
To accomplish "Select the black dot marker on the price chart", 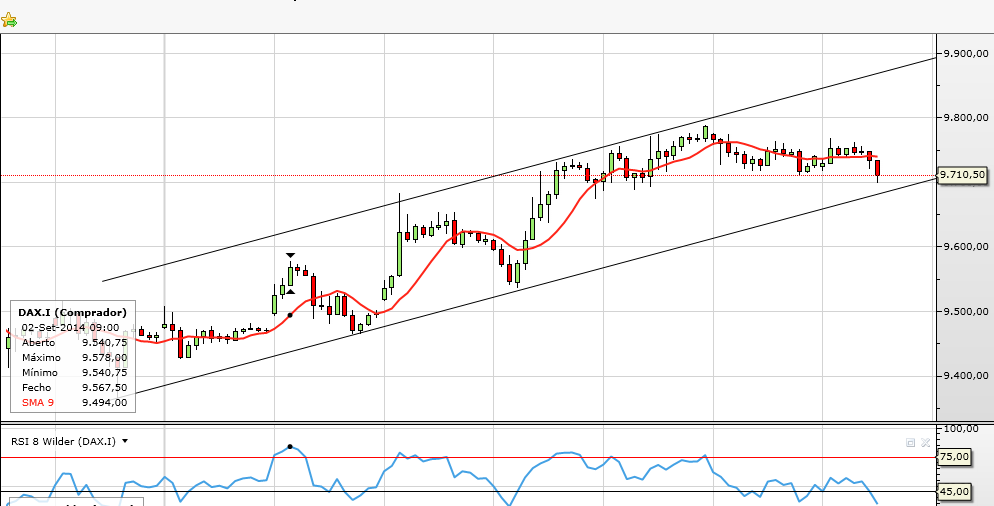I will 290,315.
